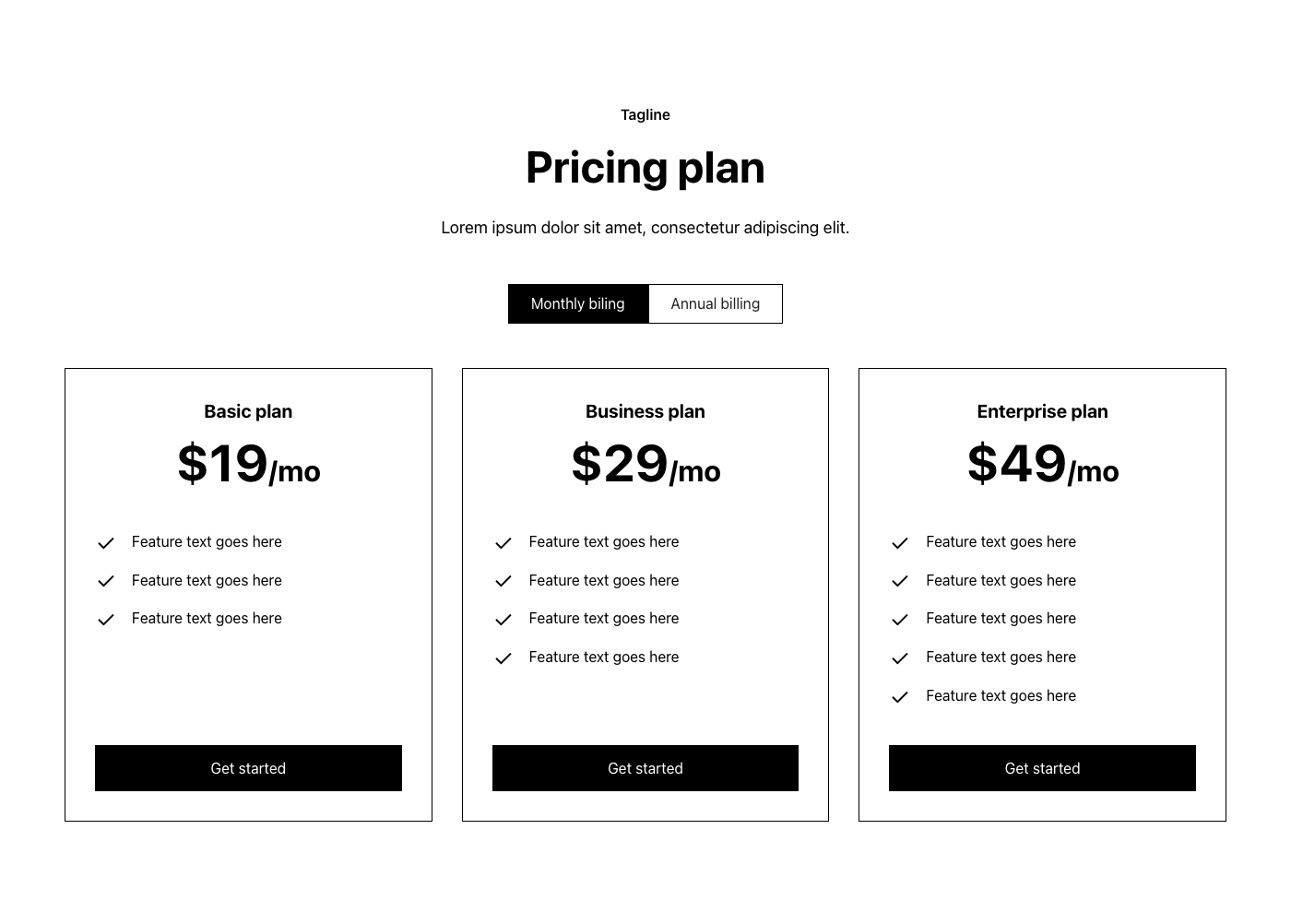The height and width of the screenshot is (924, 1291).
Task: Click first checkmark icon in Basic plan
Action: tap(106, 543)
